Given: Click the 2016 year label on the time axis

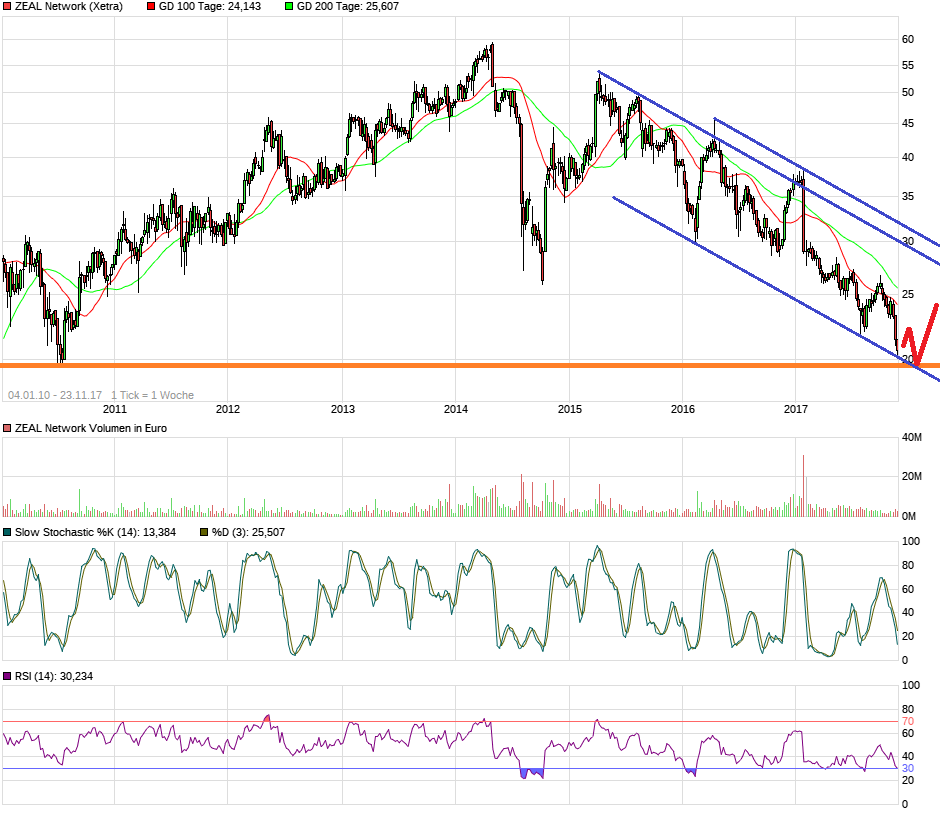Looking at the screenshot, I should pos(683,409).
